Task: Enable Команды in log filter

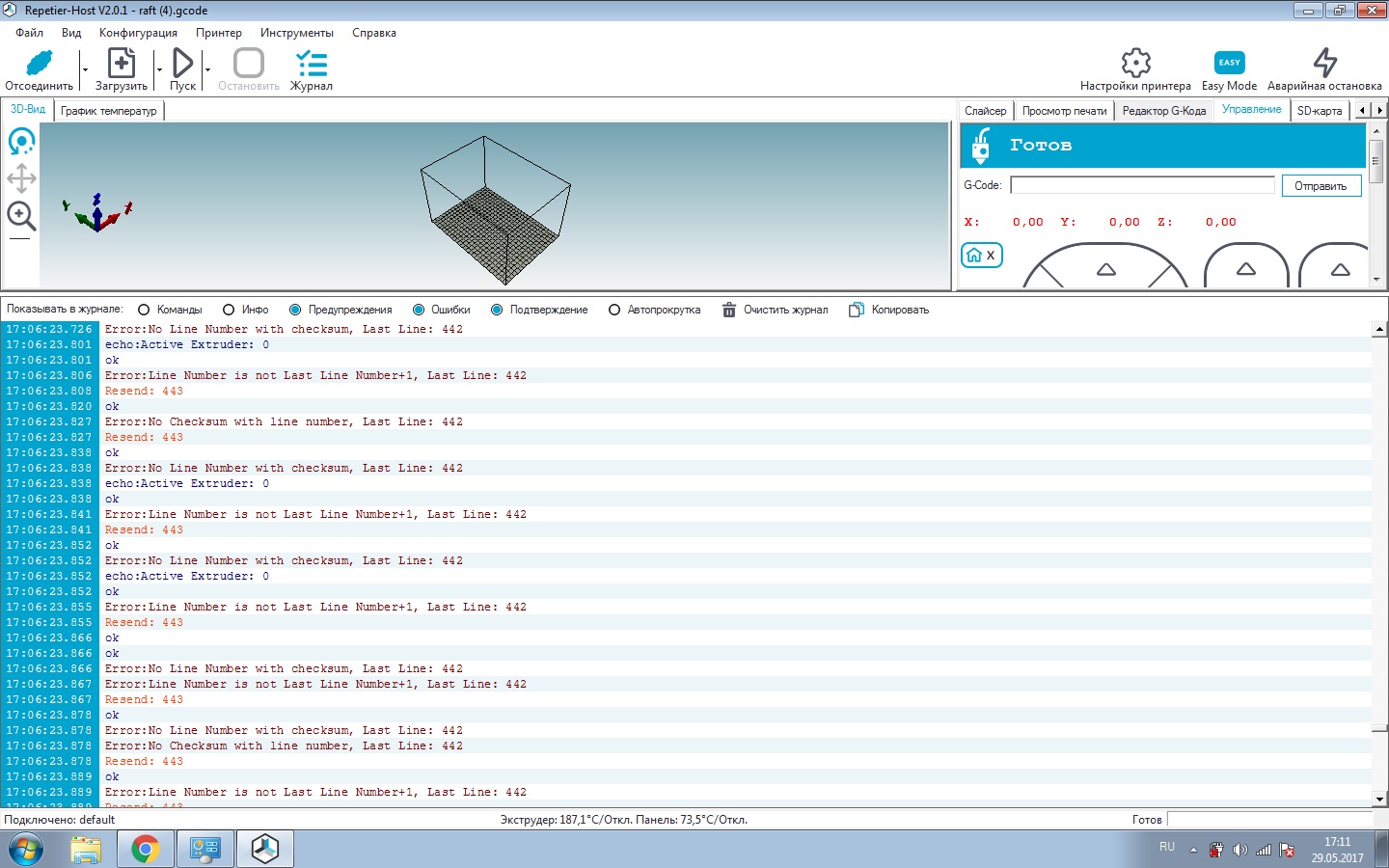Action: 144,310
